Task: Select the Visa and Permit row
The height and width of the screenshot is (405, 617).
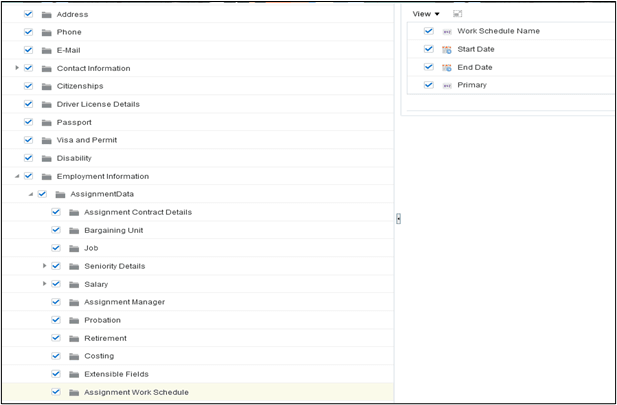Action: pos(198,140)
